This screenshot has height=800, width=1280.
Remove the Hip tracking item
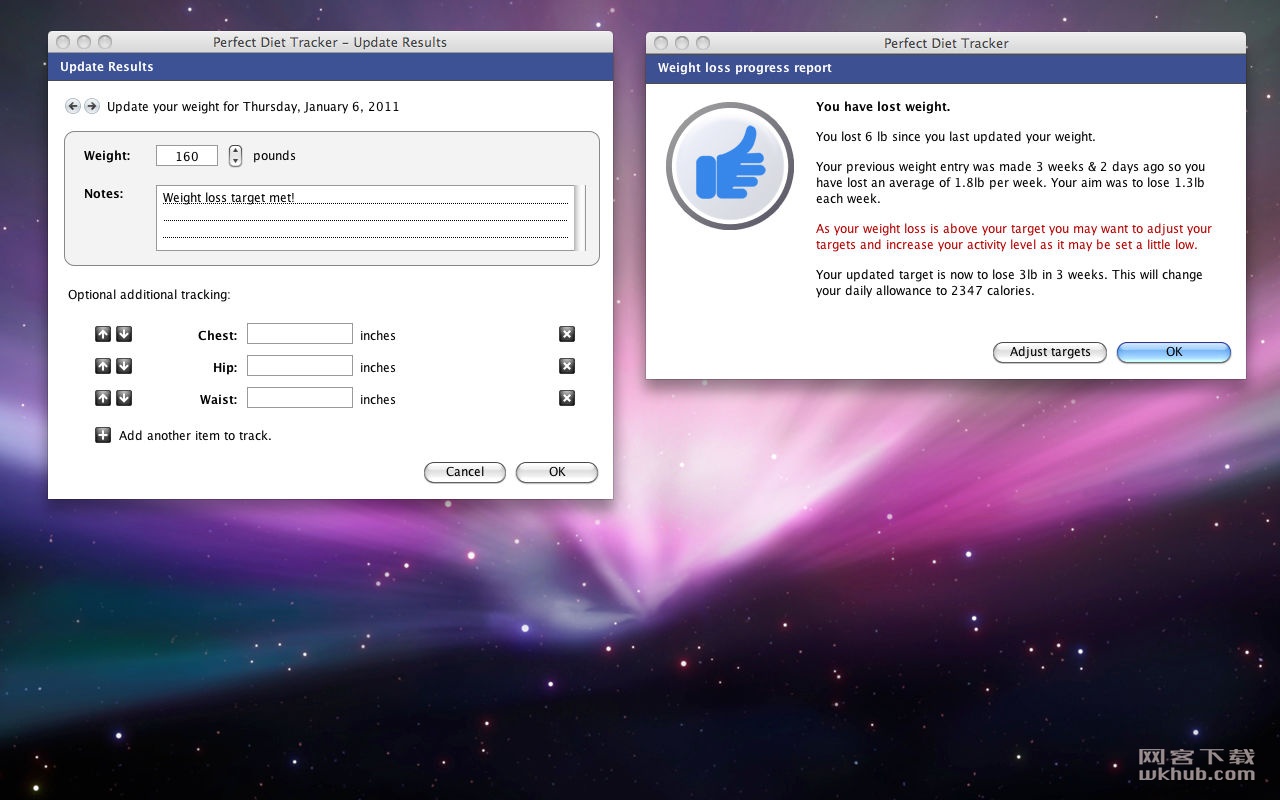tap(567, 366)
